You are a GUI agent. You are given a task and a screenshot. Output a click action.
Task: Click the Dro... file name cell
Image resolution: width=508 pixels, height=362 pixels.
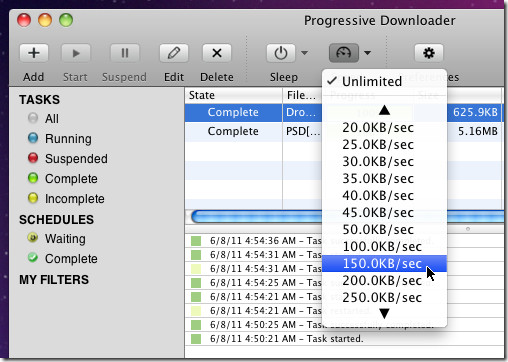pos(302,112)
